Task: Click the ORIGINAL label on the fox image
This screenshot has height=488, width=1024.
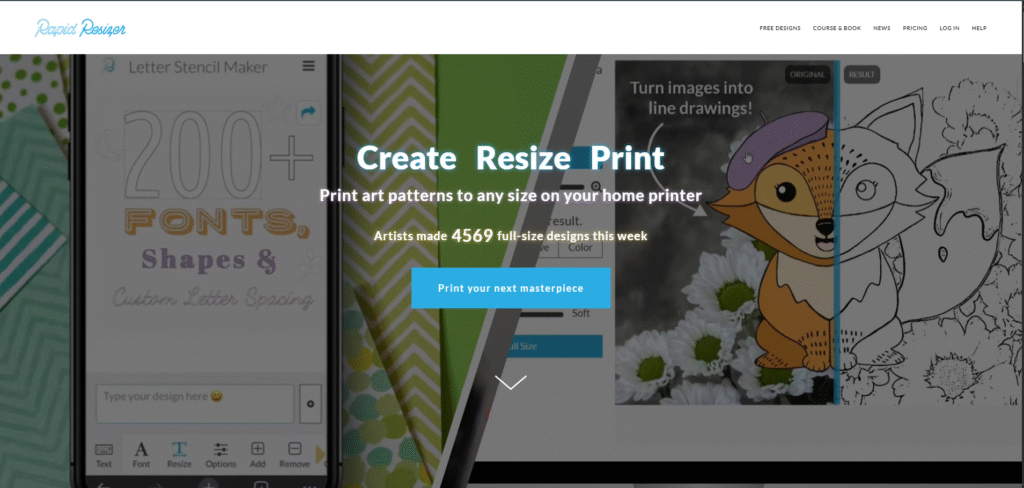Action: pos(808,74)
